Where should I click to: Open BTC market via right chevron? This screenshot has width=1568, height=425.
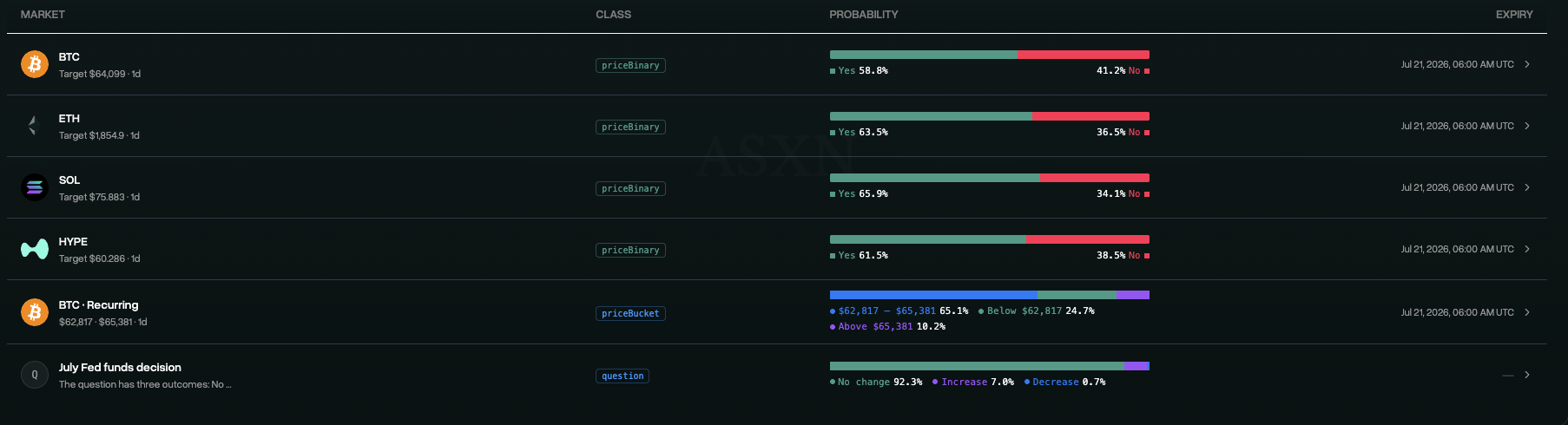1527,64
